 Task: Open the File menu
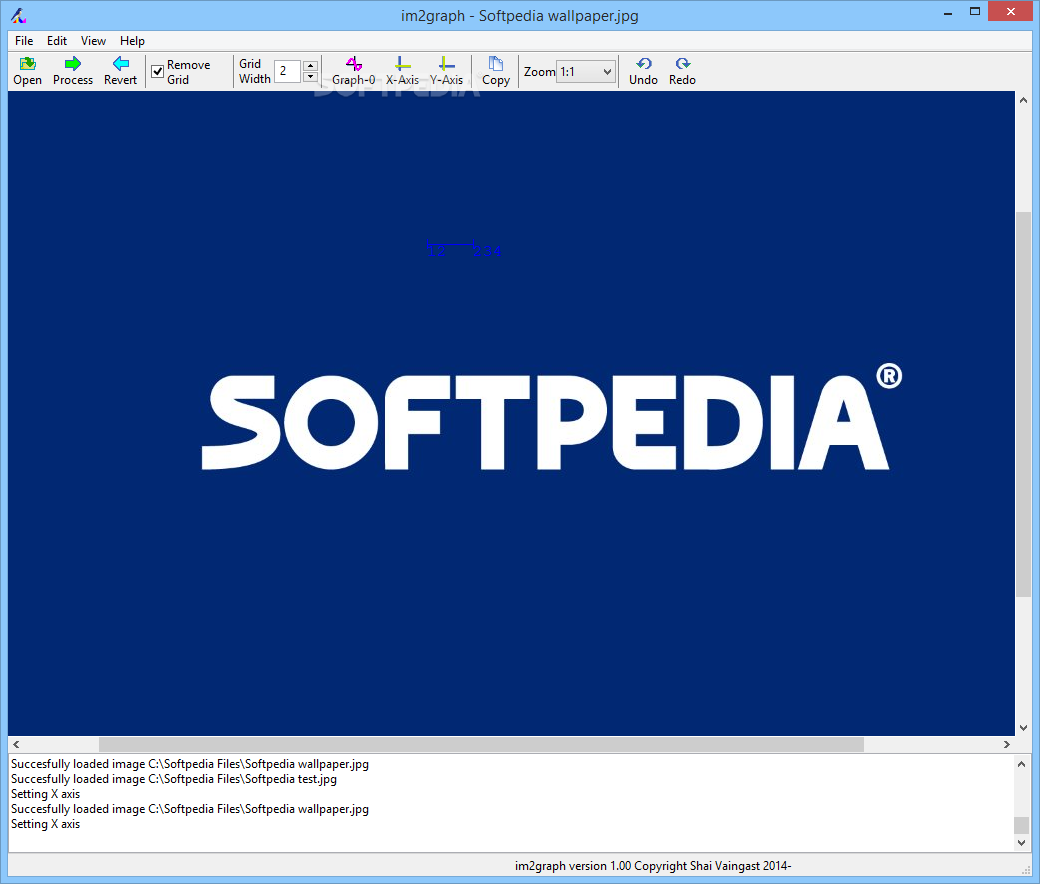(x=24, y=40)
